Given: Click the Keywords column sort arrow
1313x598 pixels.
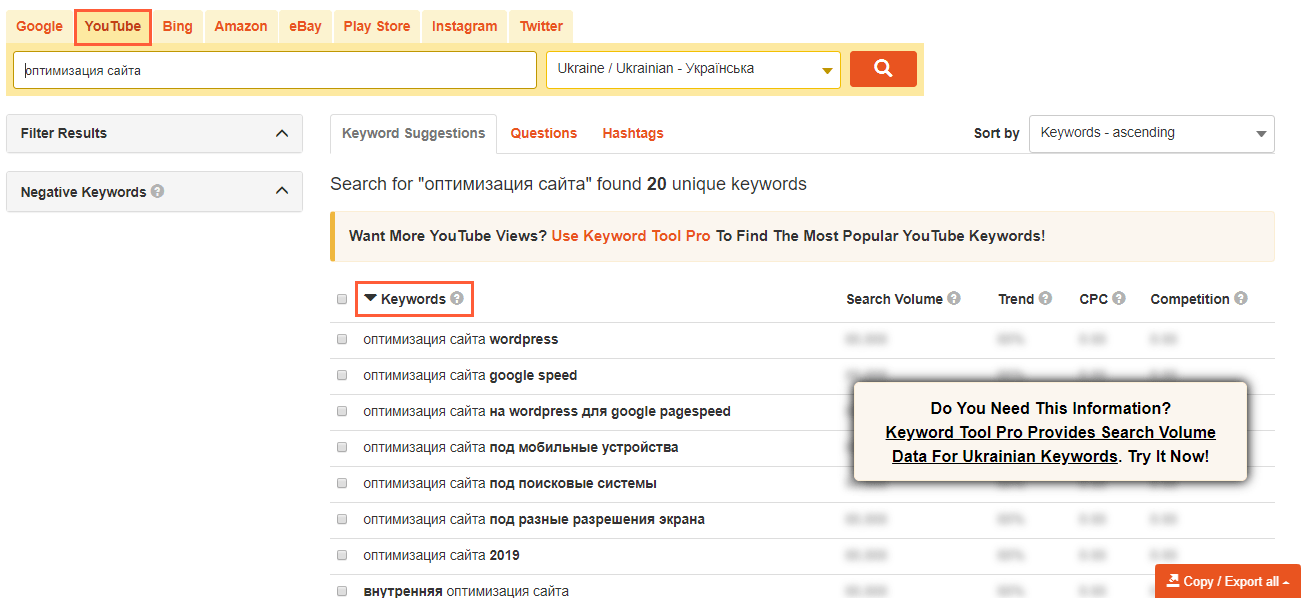Looking at the screenshot, I should tap(370, 299).
